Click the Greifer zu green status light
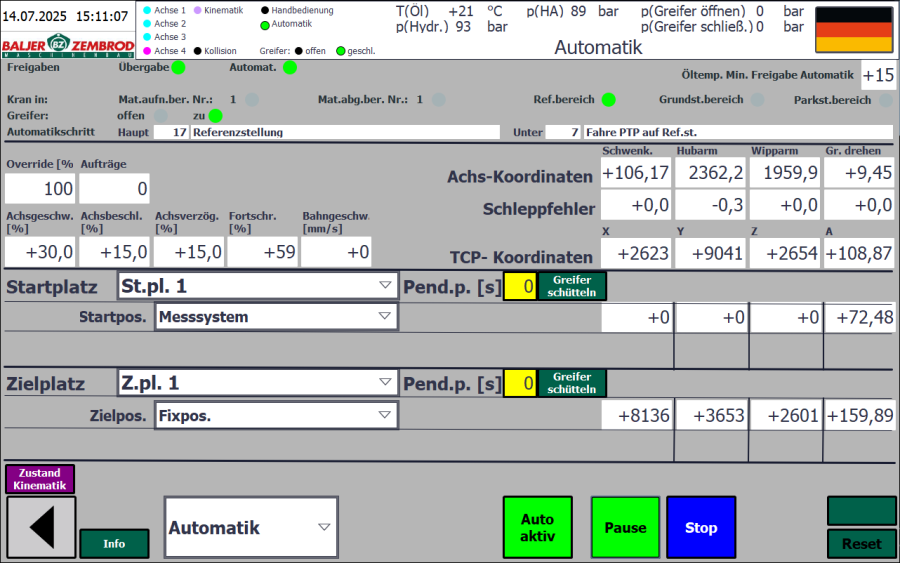The width and height of the screenshot is (900, 563). [x=215, y=116]
